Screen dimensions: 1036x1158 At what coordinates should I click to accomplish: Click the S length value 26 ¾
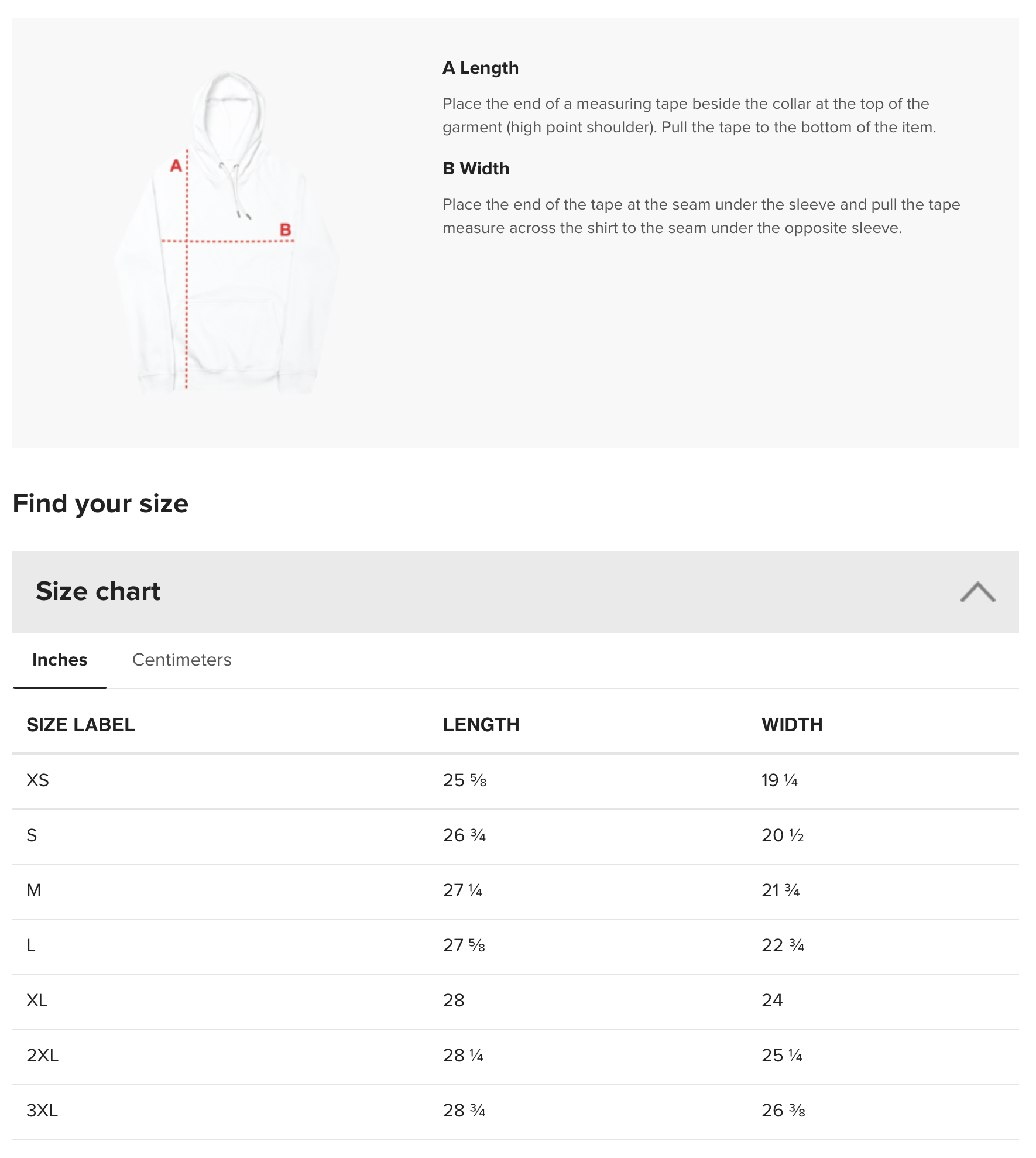[x=464, y=835]
